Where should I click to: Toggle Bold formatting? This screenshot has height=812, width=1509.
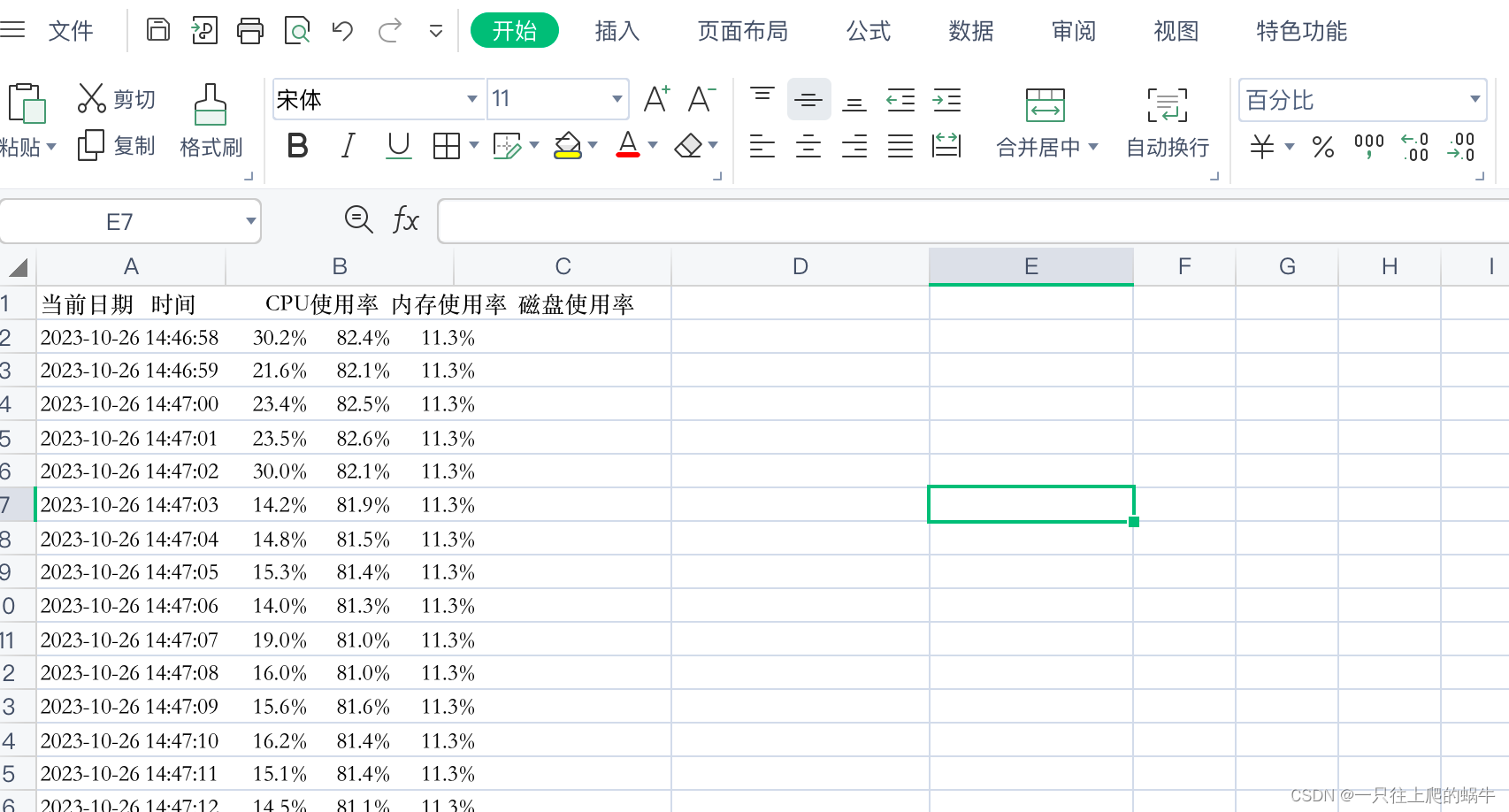tap(298, 145)
